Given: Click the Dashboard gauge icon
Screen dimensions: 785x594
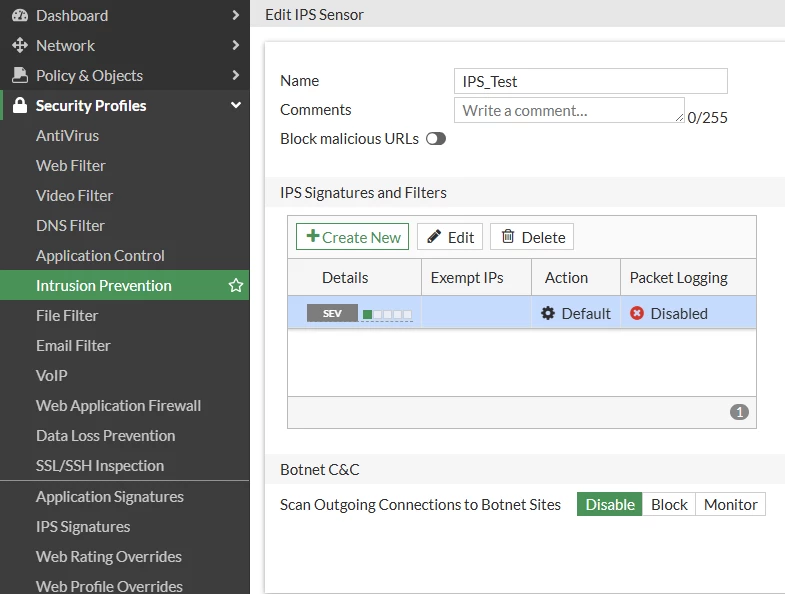Looking at the screenshot, I should (20, 16).
